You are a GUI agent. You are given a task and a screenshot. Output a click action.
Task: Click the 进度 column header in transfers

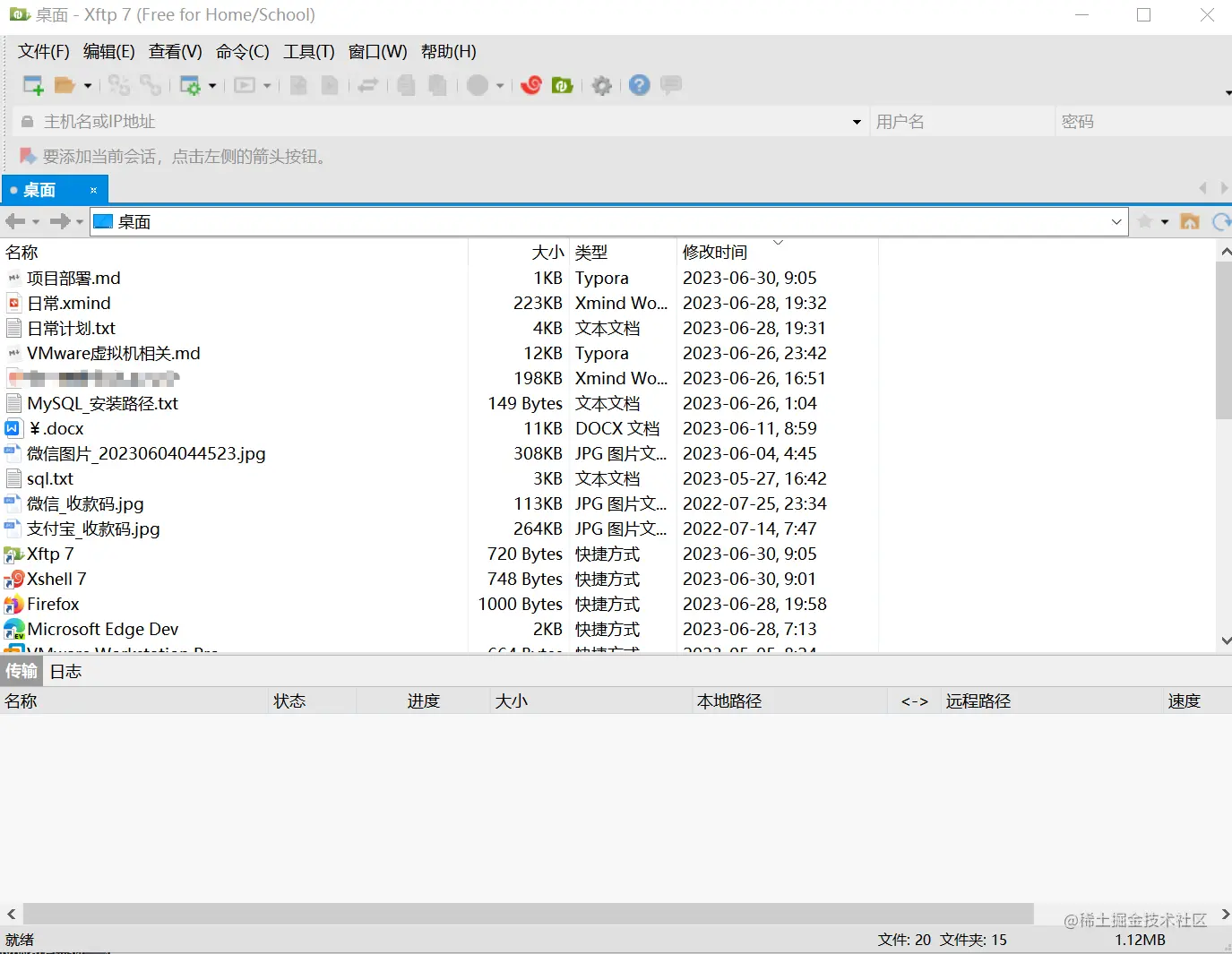click(x=424, y=701)
